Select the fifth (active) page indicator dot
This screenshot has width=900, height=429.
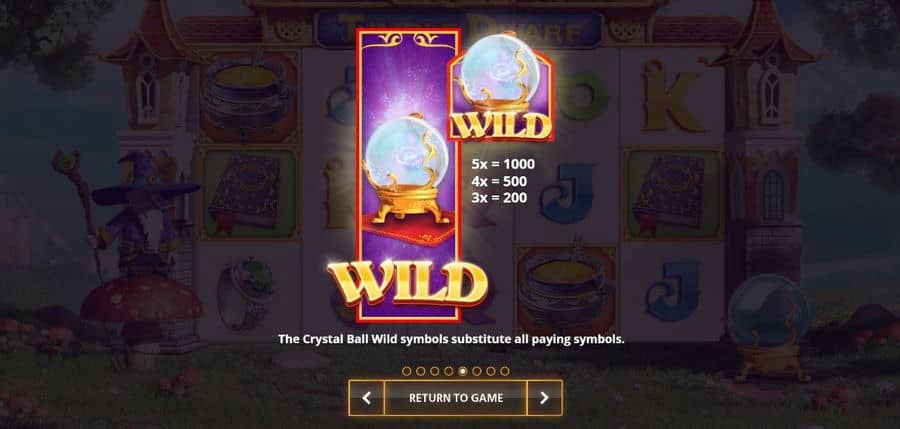point(463,371)
